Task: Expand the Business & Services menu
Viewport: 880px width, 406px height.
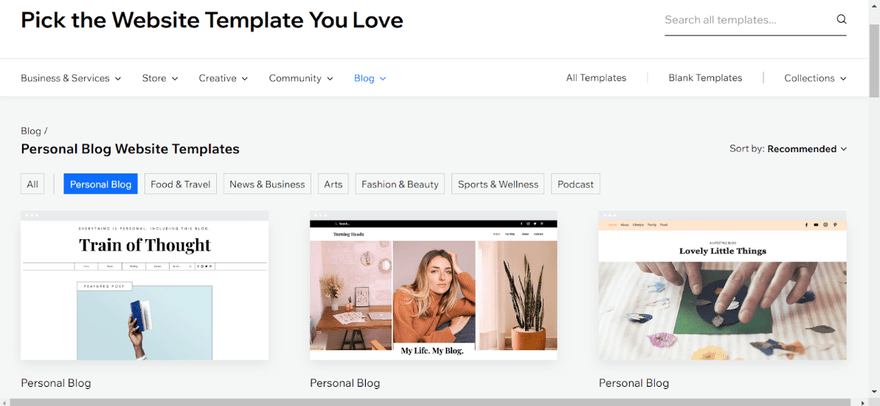Action: pyautogui.click(x=71, y=78)
